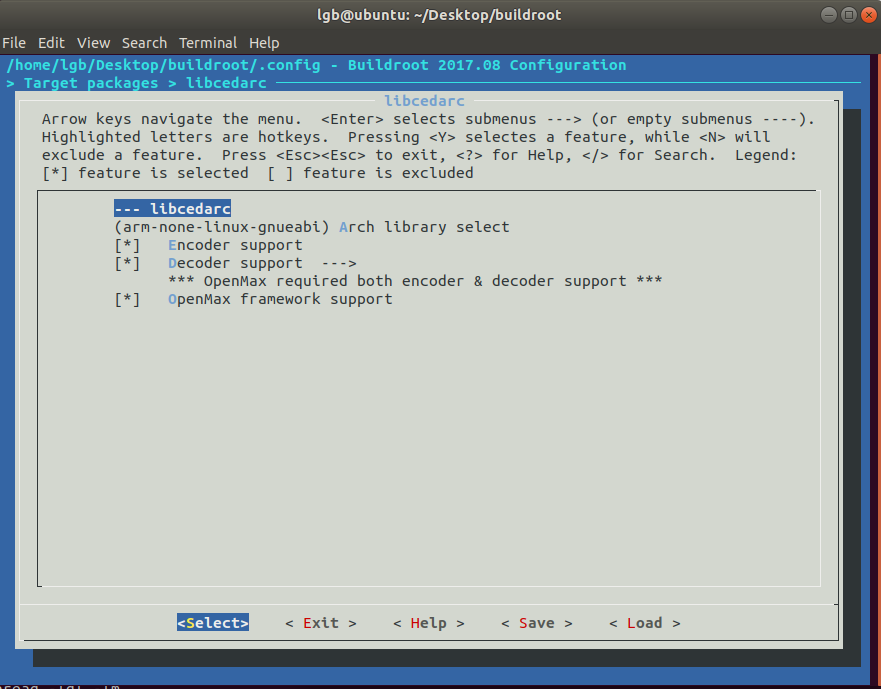Viewport: 881px width, 689px height.
Task: Click the terminal window title bar text
Action: point(439,15)
